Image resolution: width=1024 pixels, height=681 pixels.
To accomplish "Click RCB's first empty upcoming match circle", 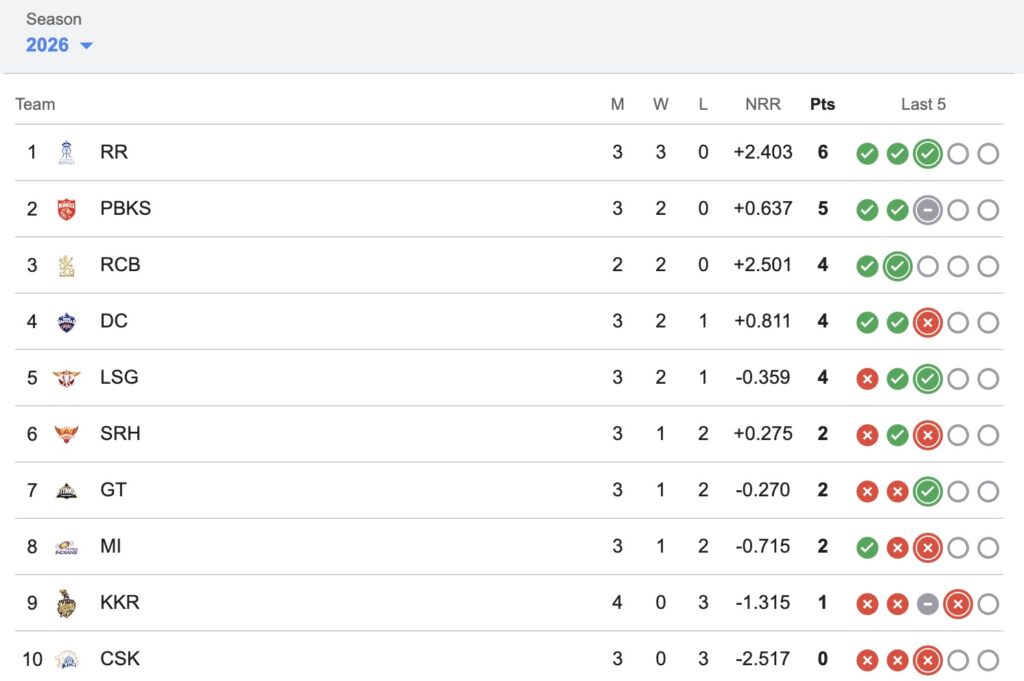I will [928, 266].
